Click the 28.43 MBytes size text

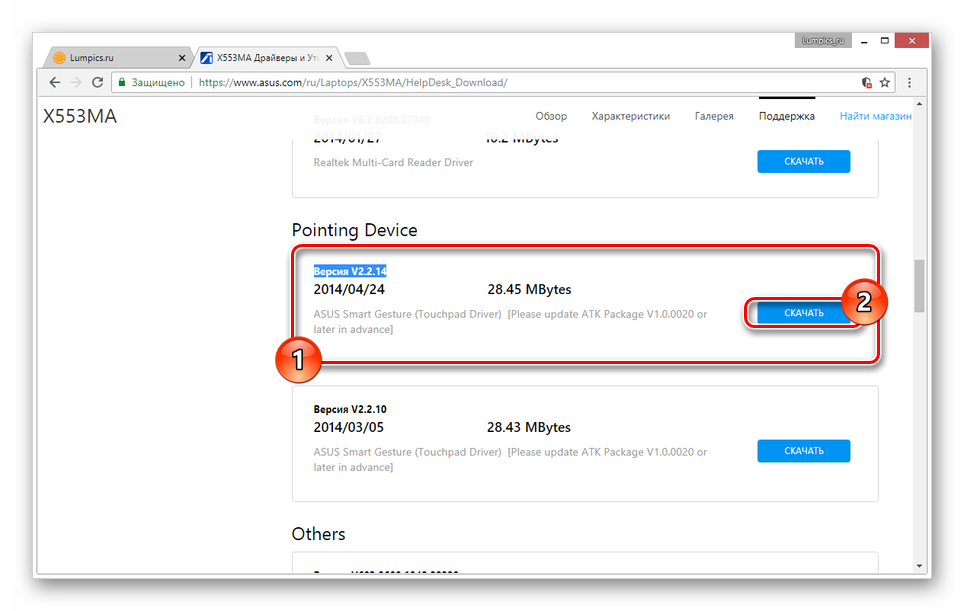click(x=529, y=427)
